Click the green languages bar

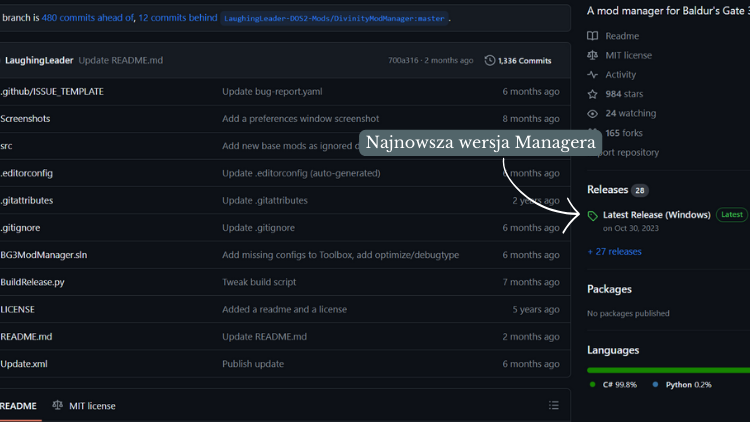(x=668, y=370)
